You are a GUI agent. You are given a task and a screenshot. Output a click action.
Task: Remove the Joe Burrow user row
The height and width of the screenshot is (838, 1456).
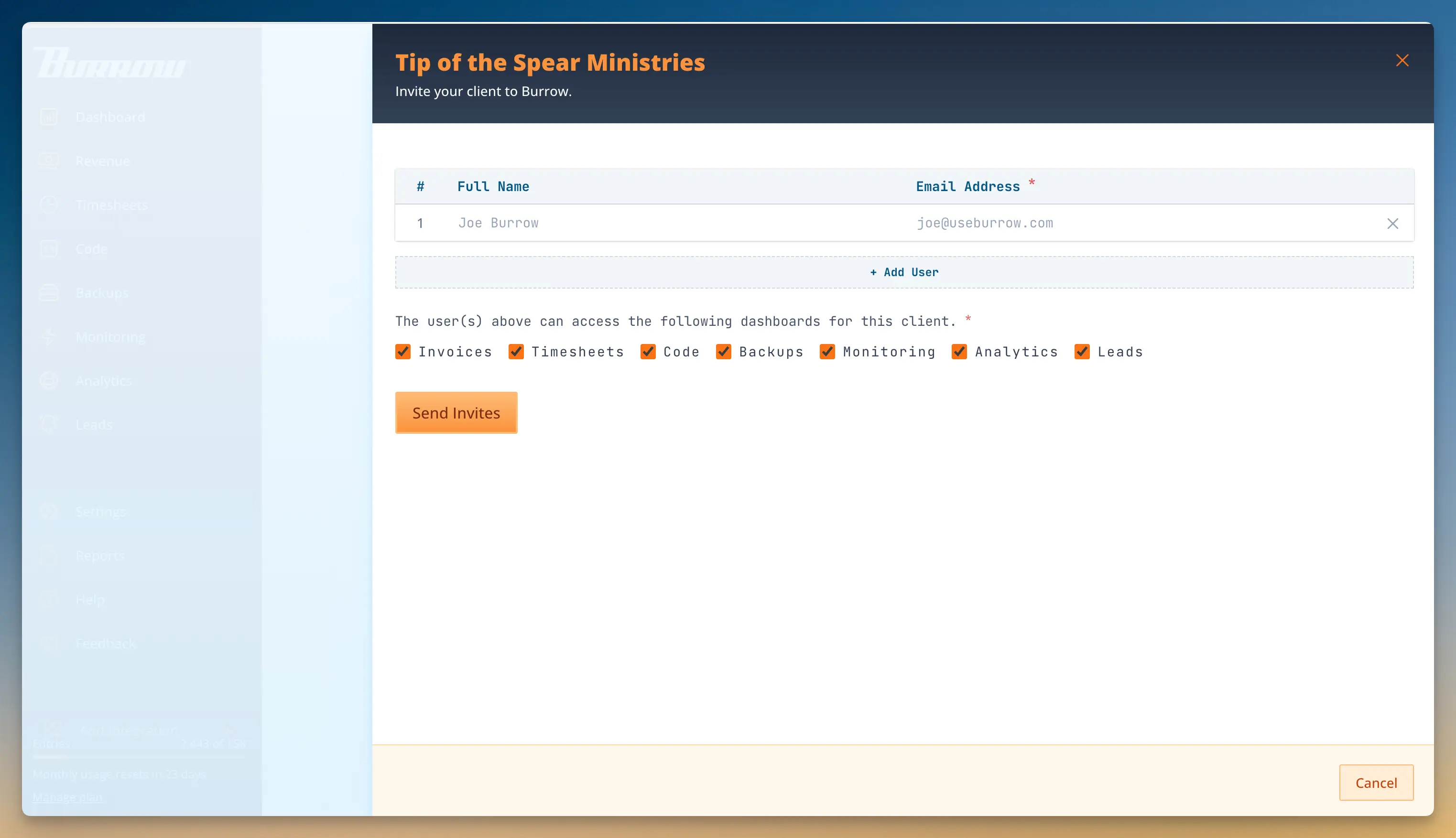[x=1392, y=223]
